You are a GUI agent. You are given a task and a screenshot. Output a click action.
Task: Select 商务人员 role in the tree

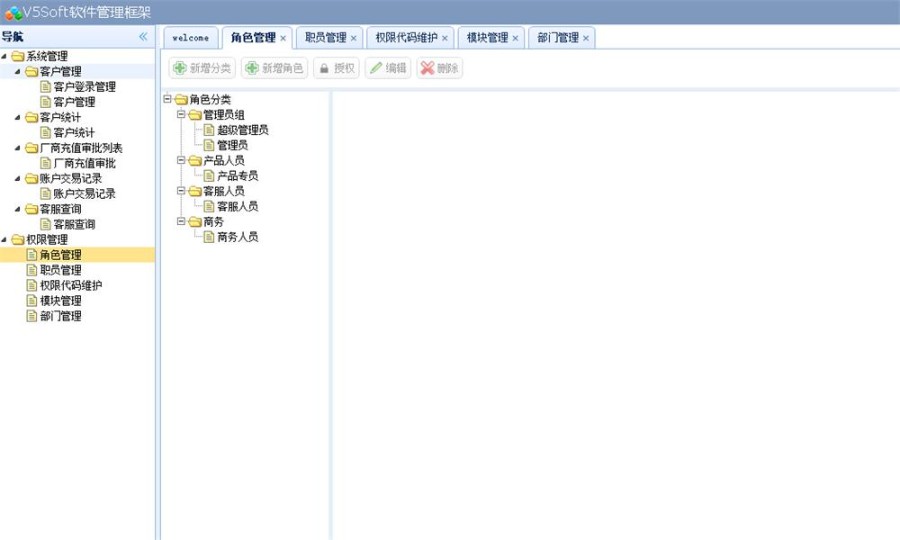click(x=237, y=237)
